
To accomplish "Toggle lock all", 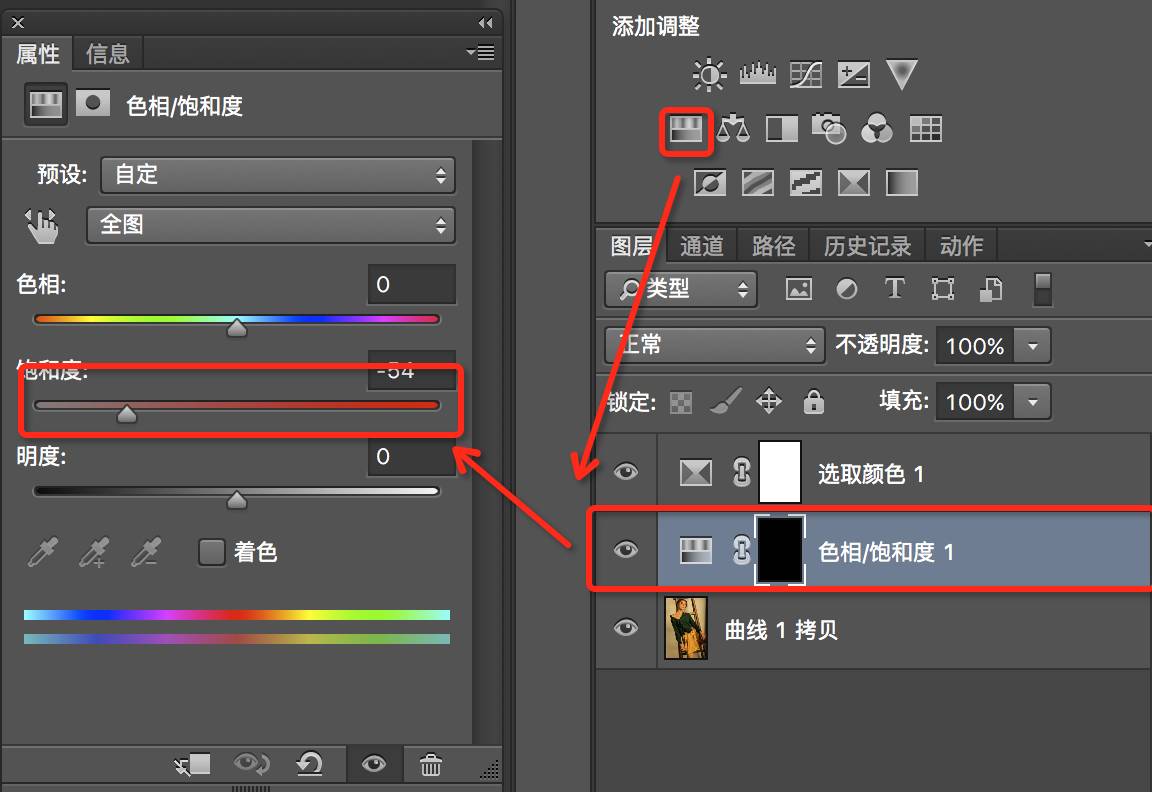I will pos(813,401).
